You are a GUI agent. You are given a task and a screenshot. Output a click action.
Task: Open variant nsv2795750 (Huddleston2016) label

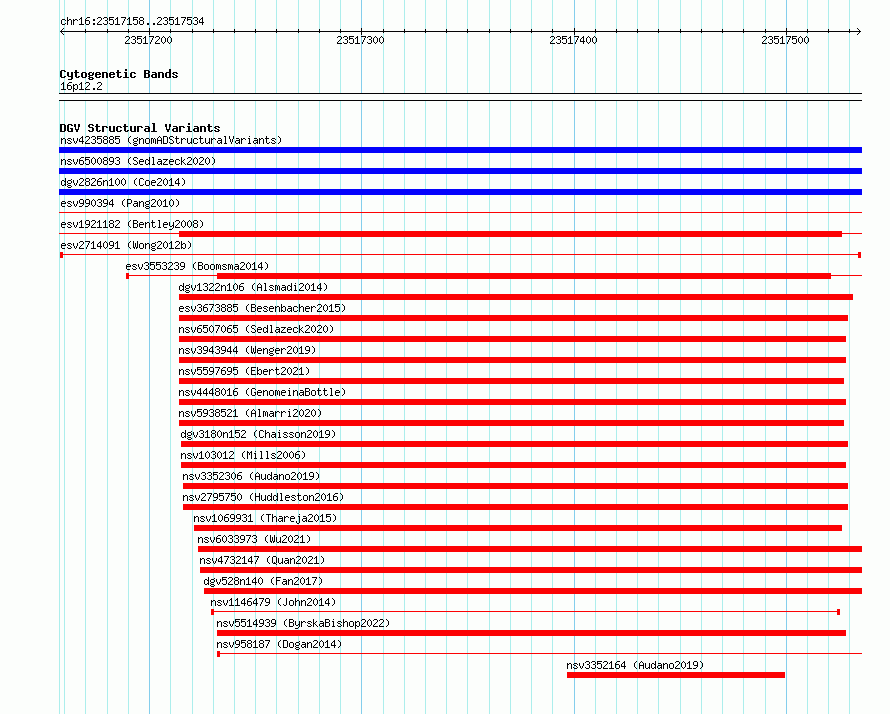click(263, 497)
